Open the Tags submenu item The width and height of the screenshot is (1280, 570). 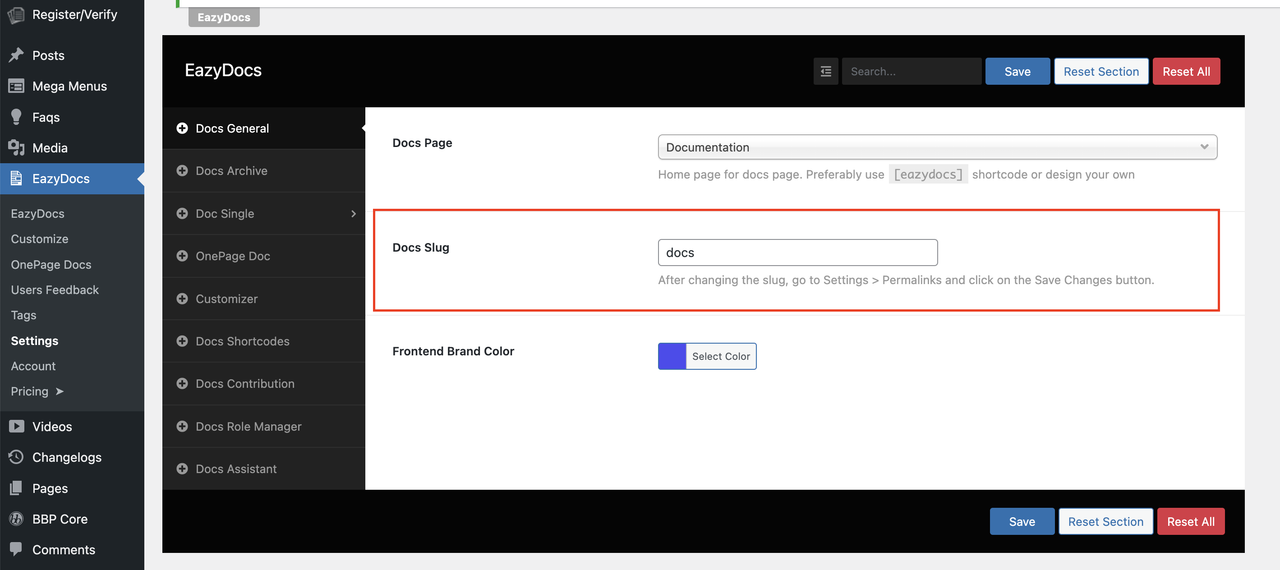pyautogui.click(x=23, y=315)
